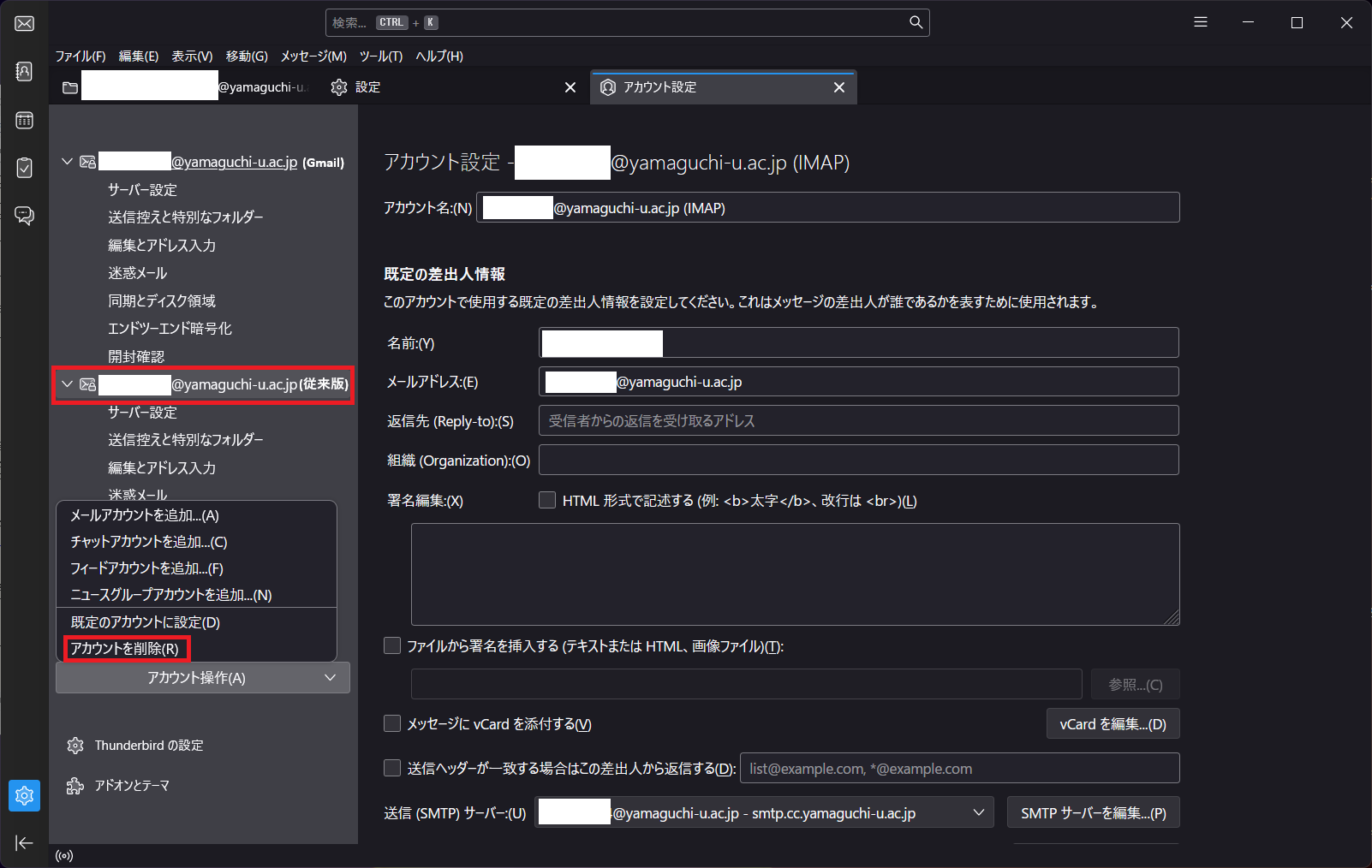
Task: Collapse the Gmail account tree node
Action: 67,162
